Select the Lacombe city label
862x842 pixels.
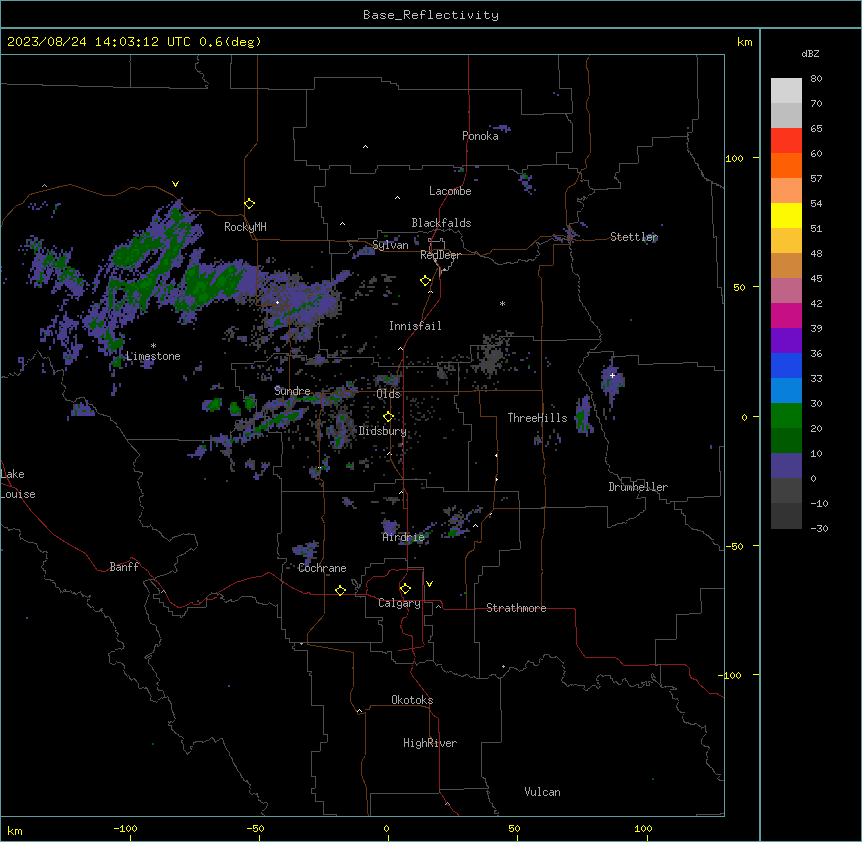pyautogui.click(x=450, y=191)
